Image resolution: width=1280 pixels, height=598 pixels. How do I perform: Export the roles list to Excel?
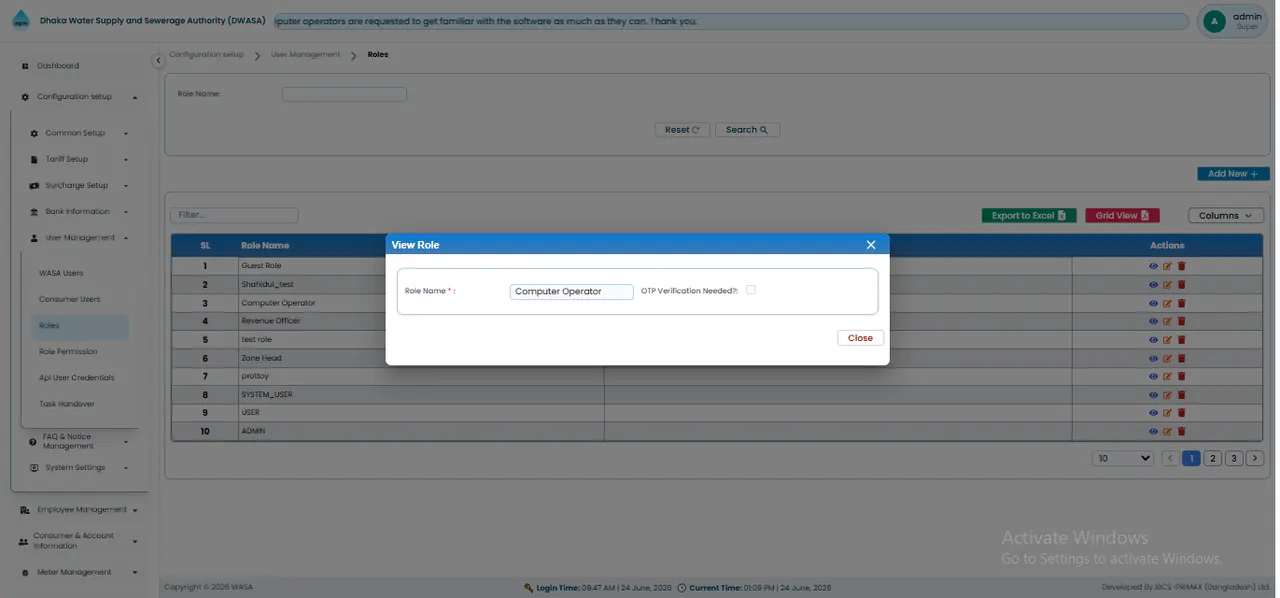[1029, 215]
